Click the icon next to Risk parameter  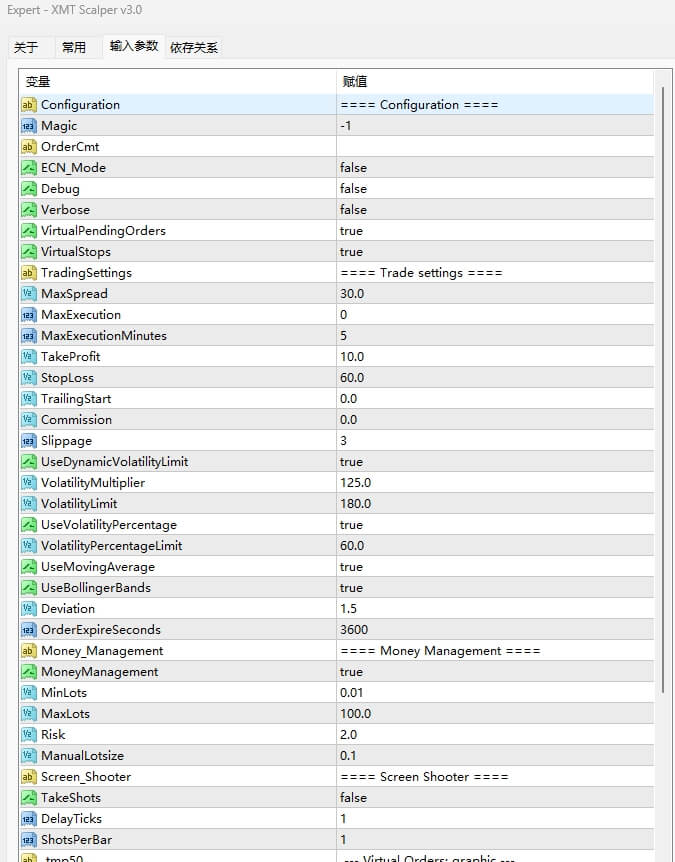[x=28, y=735]
